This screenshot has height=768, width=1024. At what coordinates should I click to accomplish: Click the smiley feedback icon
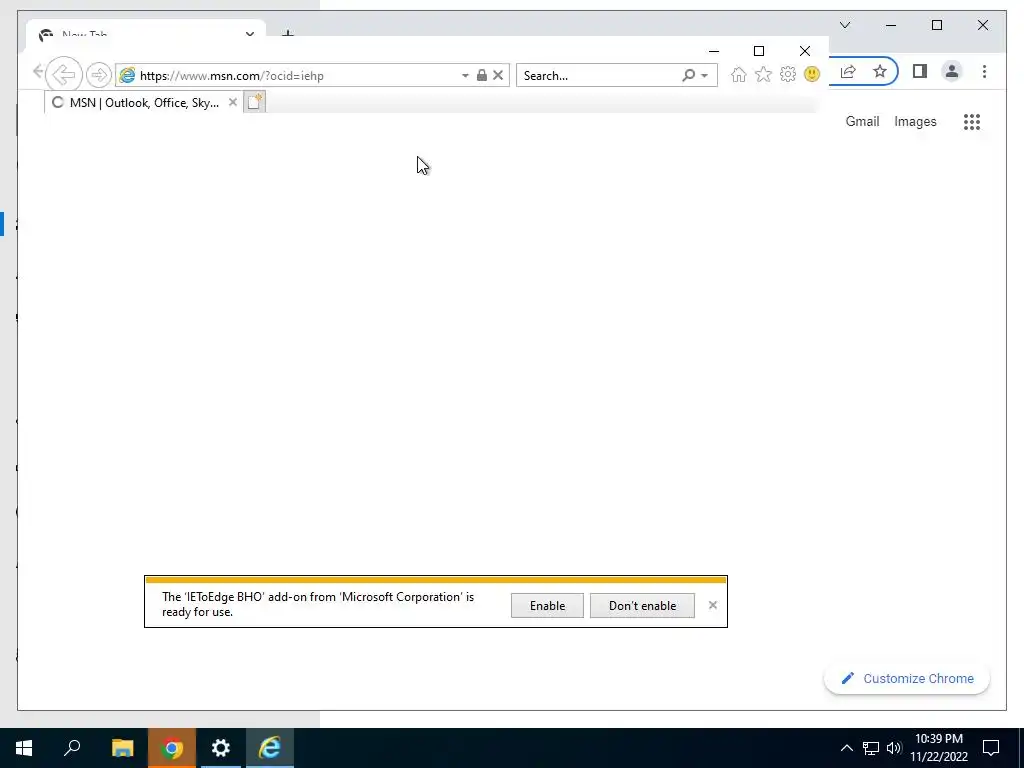(x=812, y=74)
